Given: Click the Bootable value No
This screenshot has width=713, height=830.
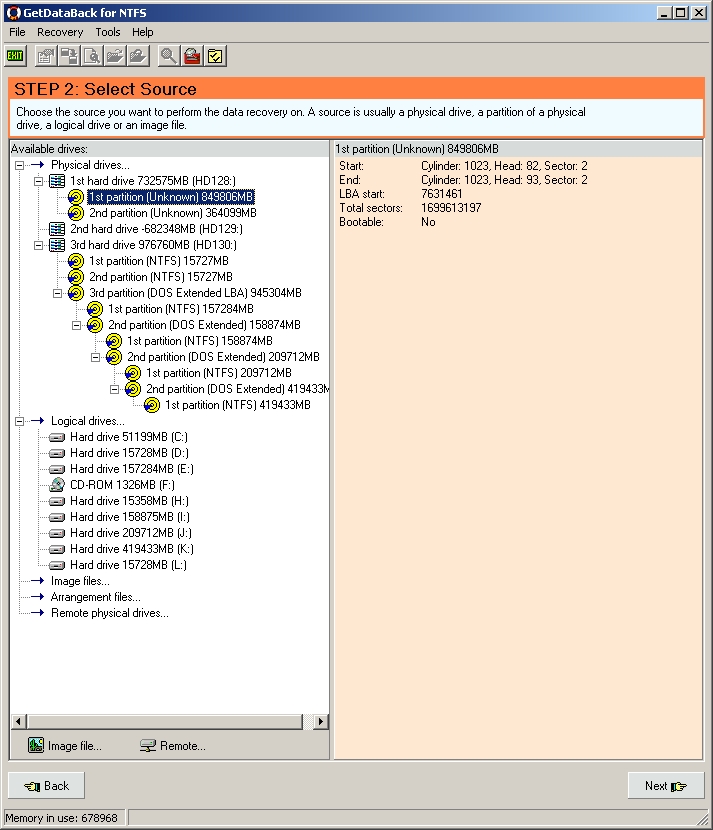Looking at the screenshot, I should pyautogui.click(x=428, y=222).
